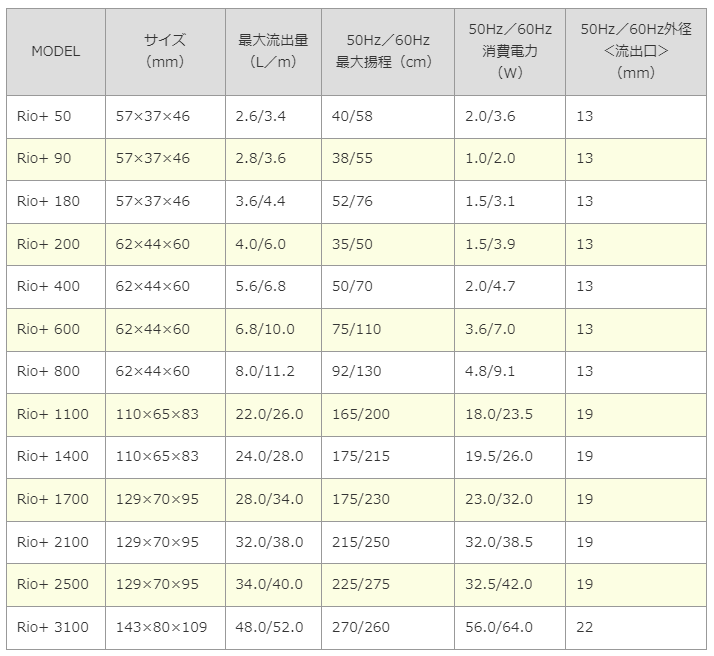714x656 pixels.
Task: Select the Rio+ 3100 model cell
Action: [x=52, y=627]
